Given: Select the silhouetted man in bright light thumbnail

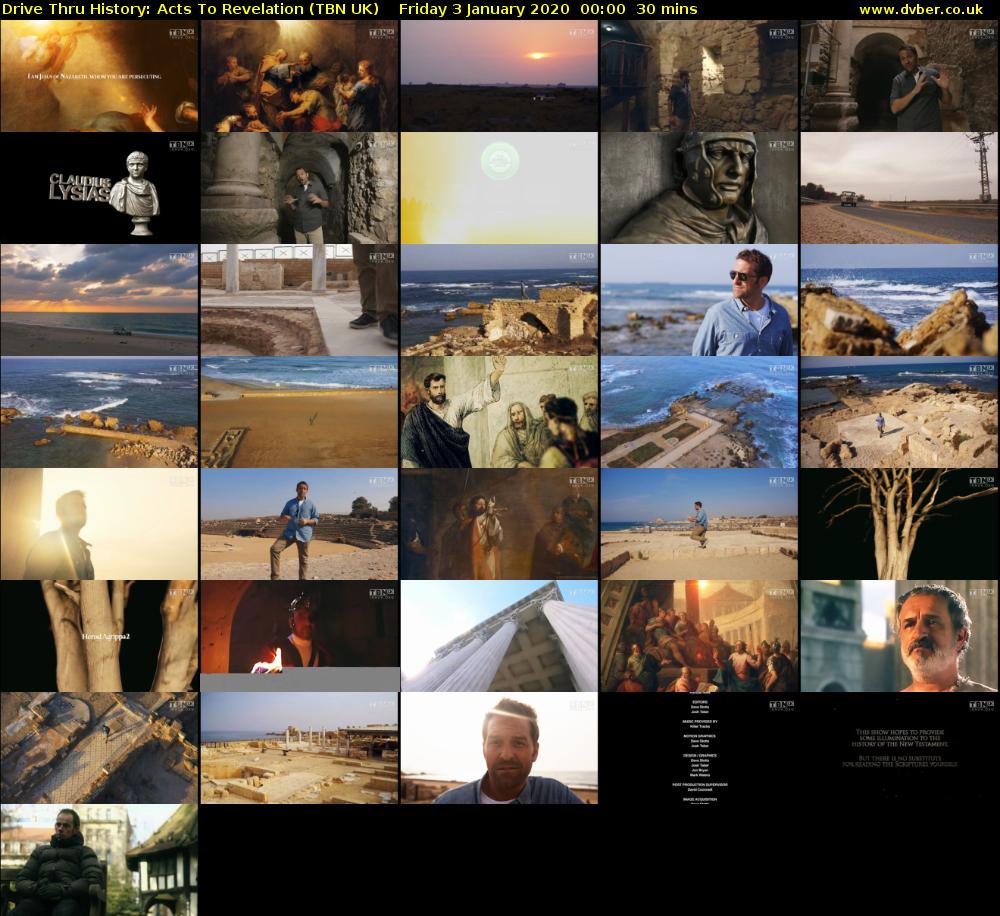Looking at the screenshot, I should pos(99,524).
